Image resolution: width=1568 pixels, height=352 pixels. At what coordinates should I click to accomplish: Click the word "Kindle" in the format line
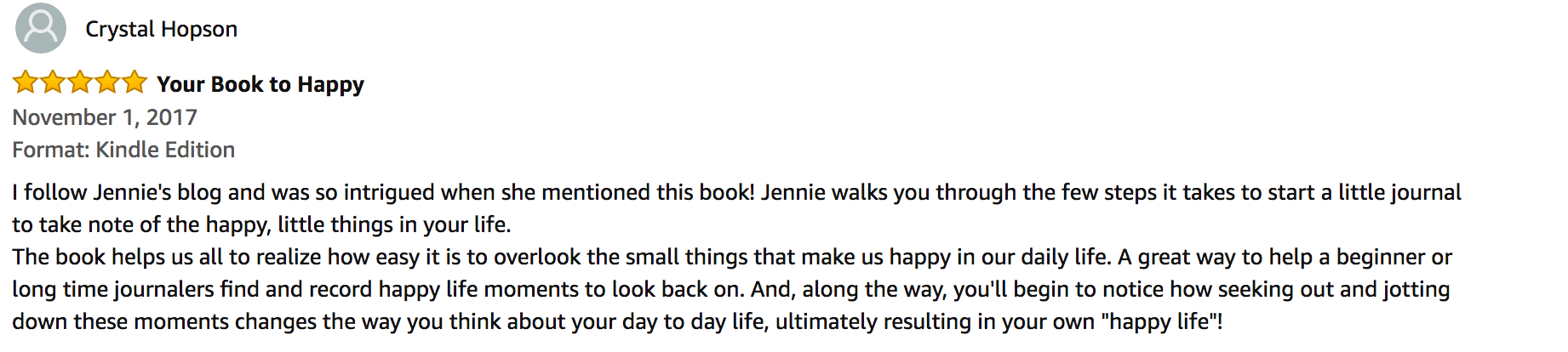point(127,150)
